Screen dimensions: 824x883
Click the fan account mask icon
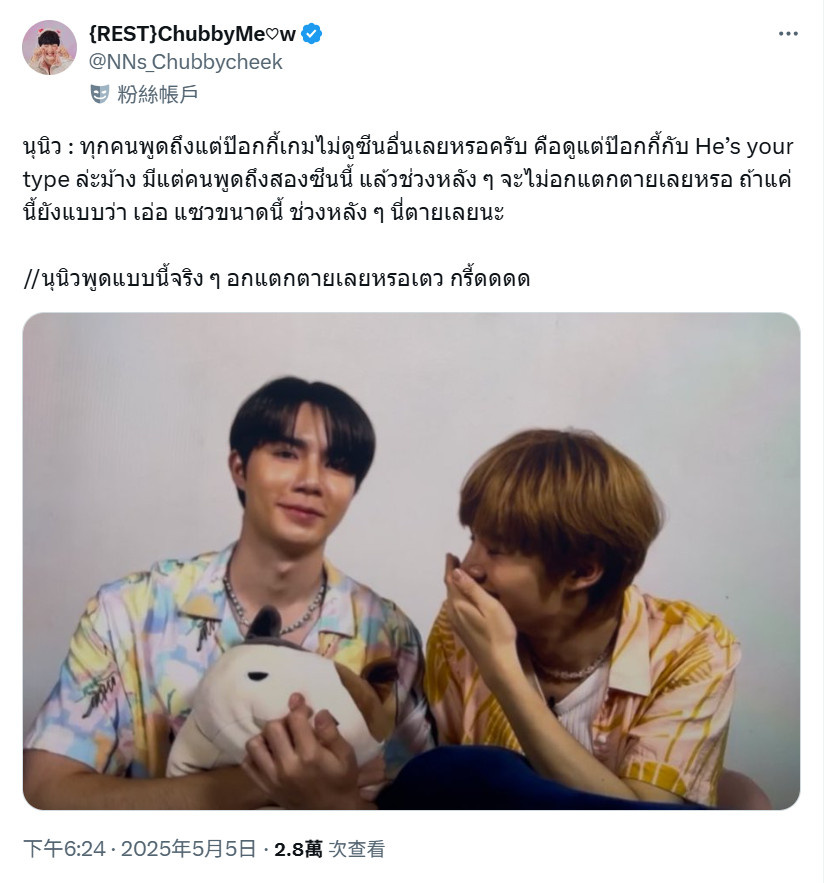pyautogui.click(x=100, y=94)
